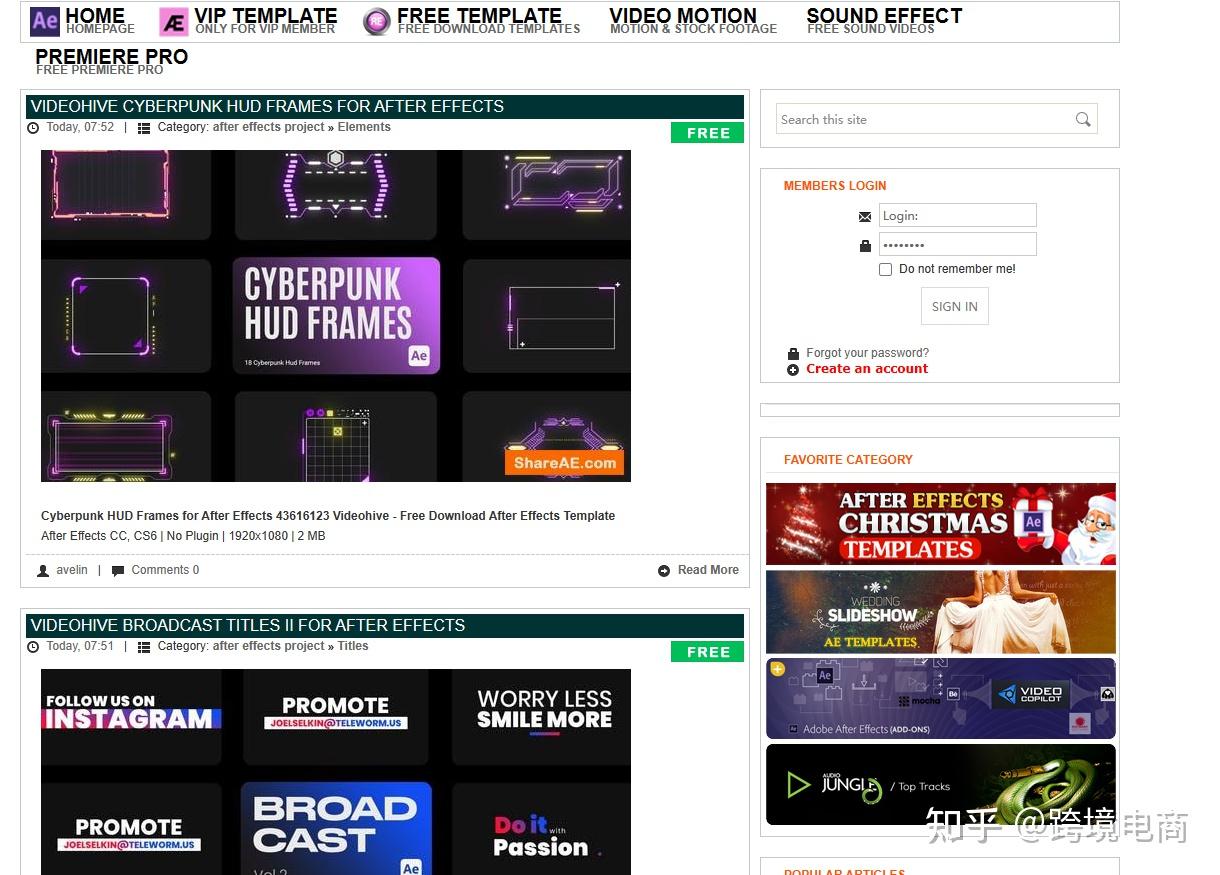Click the SIGN IN button
The image size is (1220, 875).
click(x=955, y=307)
